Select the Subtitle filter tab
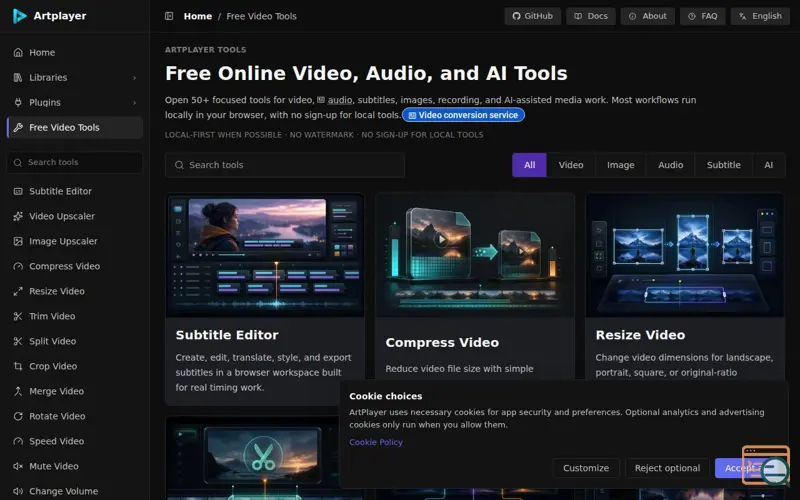 point(723,165)
